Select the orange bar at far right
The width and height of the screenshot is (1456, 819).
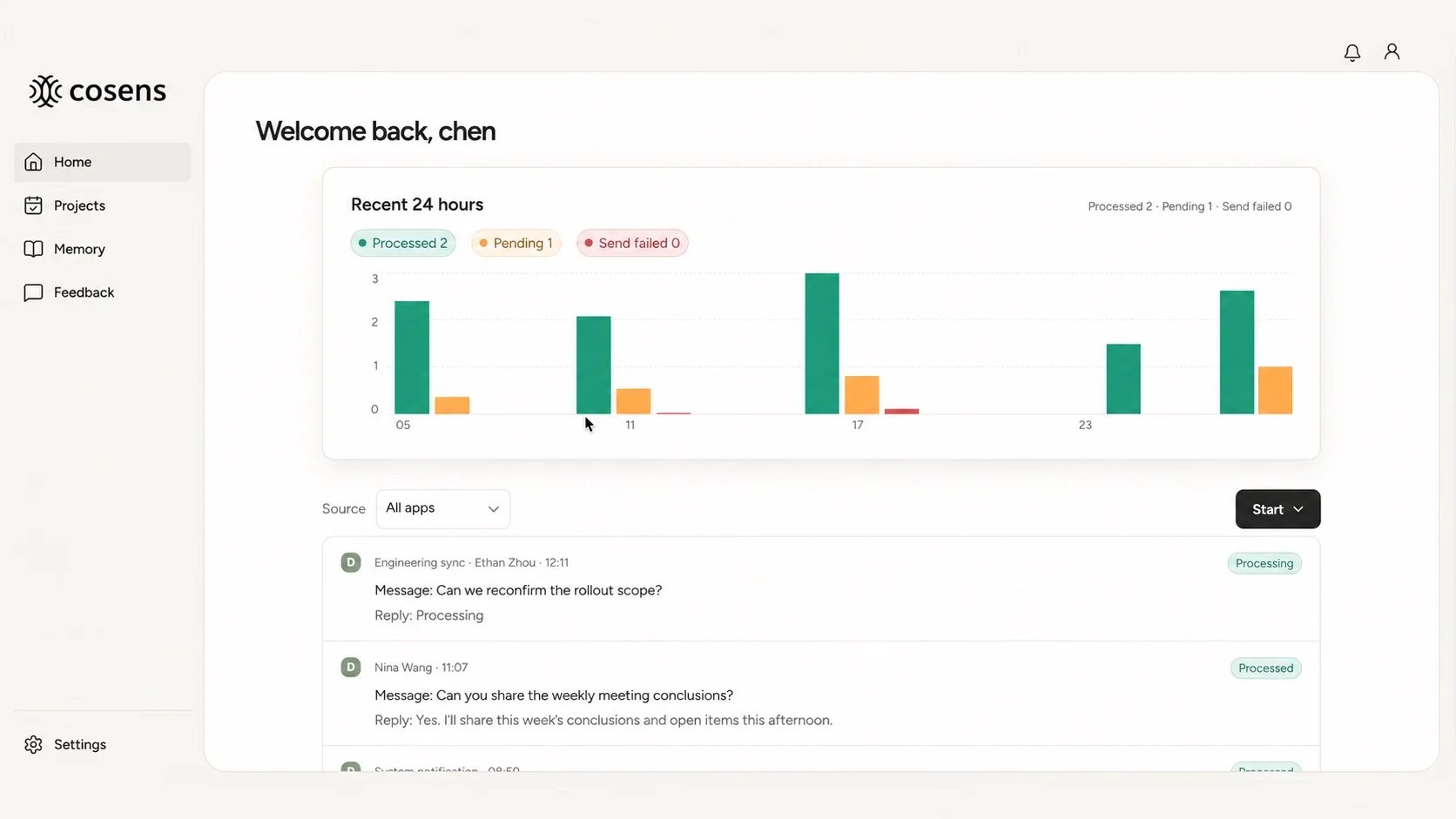pos(1275,390)
